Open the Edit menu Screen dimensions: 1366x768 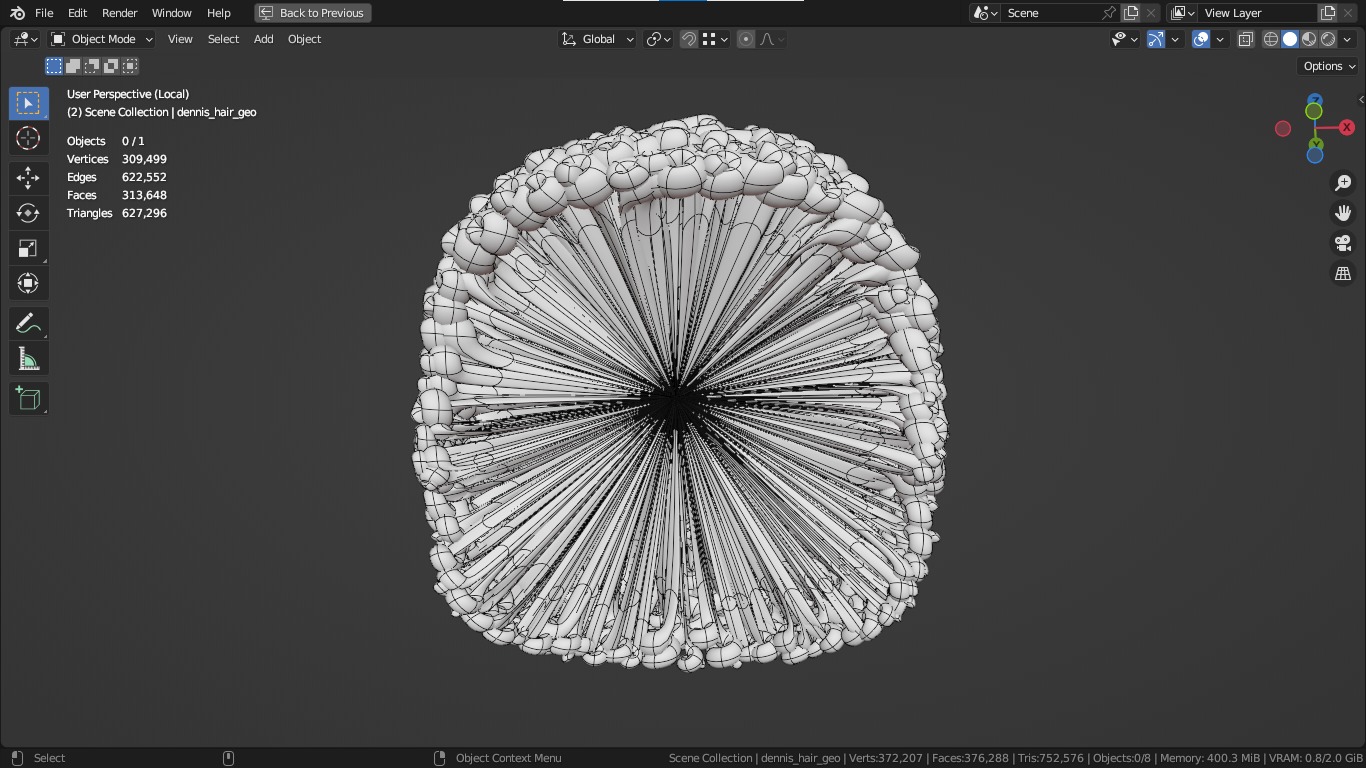77,13
